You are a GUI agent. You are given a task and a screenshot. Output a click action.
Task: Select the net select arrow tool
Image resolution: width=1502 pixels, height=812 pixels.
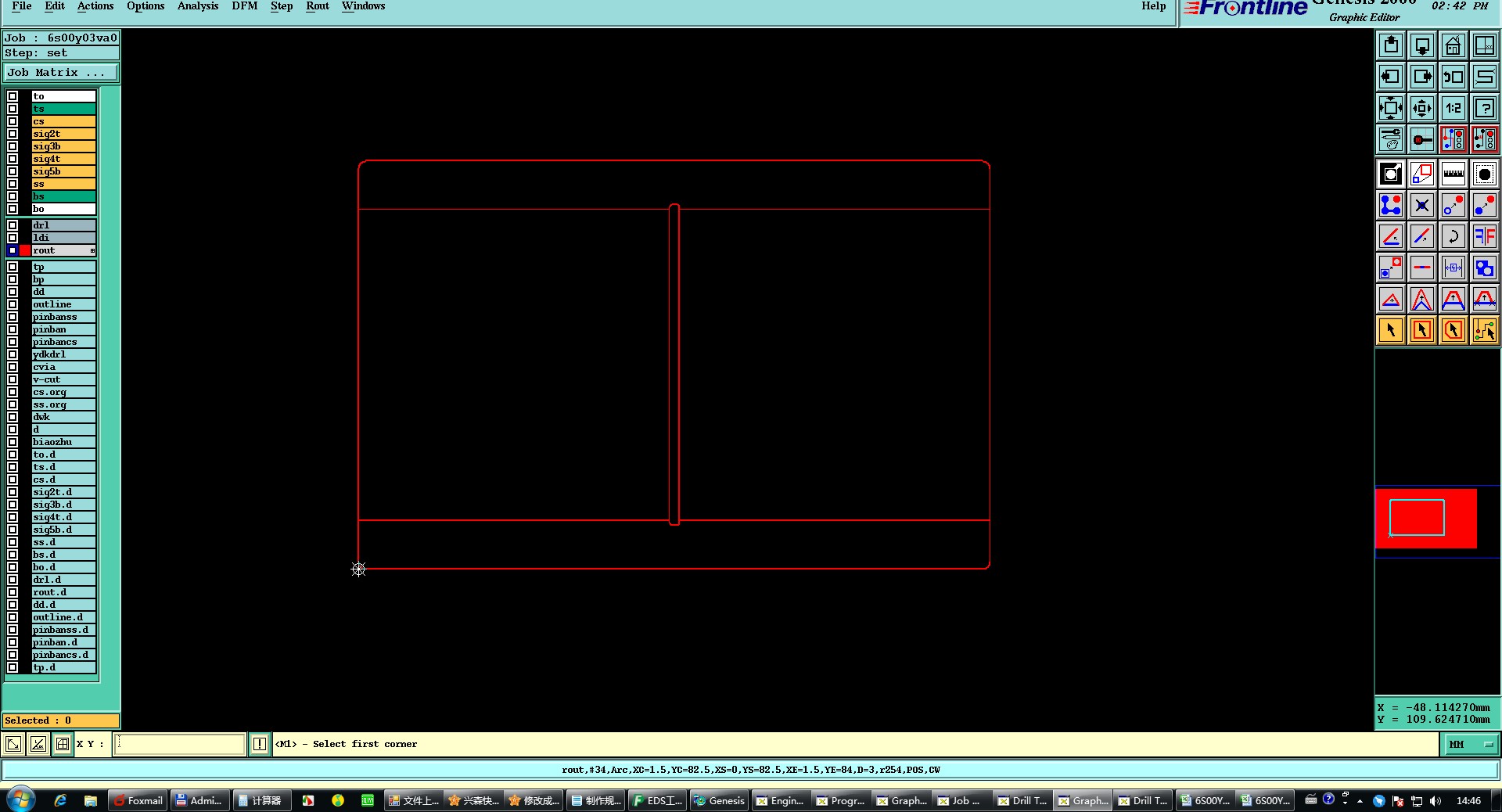[1485, 330]
